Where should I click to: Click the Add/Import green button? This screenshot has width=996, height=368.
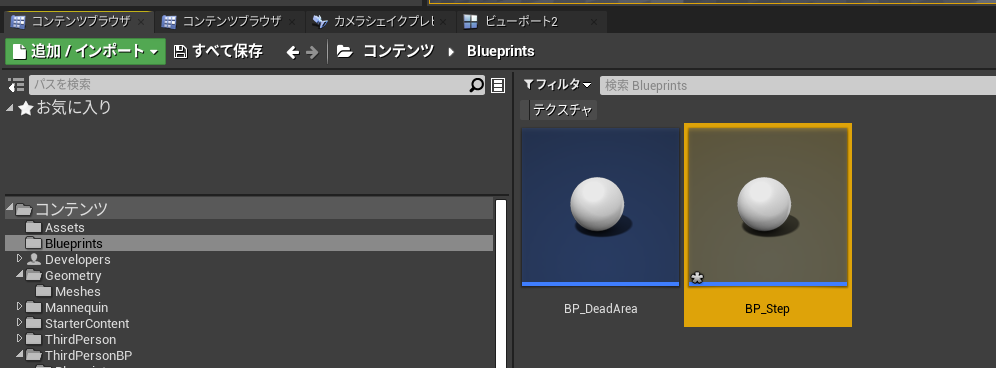click(x=85, y=51)
